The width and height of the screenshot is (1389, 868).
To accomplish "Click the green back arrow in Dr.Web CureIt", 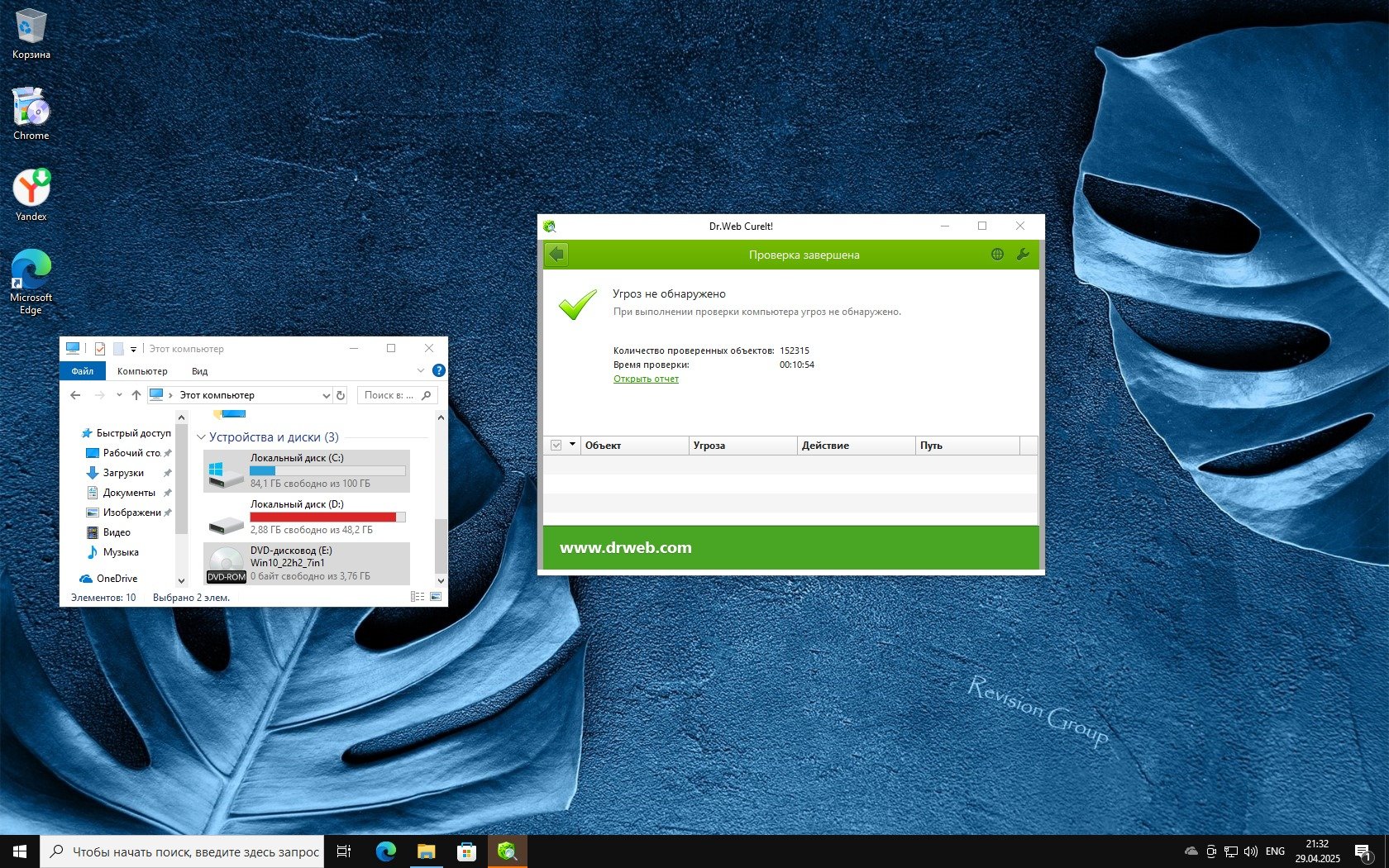I will point(556,255).
